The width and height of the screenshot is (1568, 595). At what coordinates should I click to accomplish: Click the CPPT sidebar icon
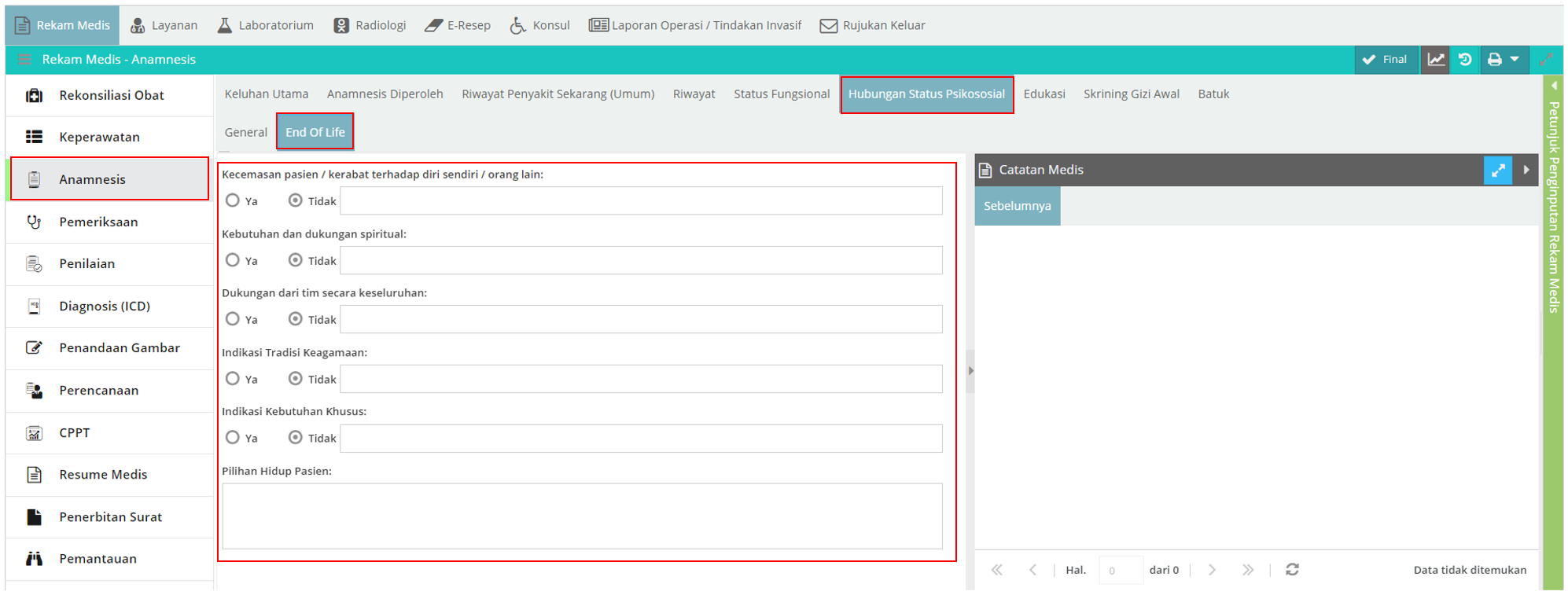[x=34, y=432]
